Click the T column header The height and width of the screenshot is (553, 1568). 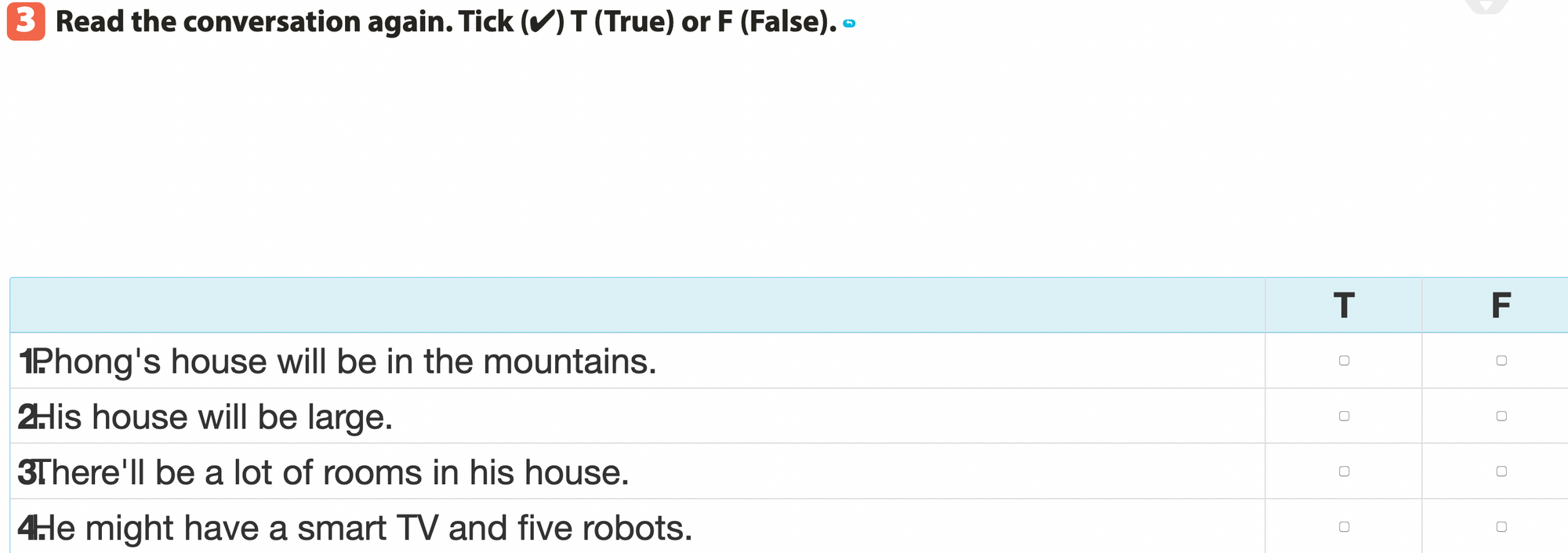pos(1344,305)
